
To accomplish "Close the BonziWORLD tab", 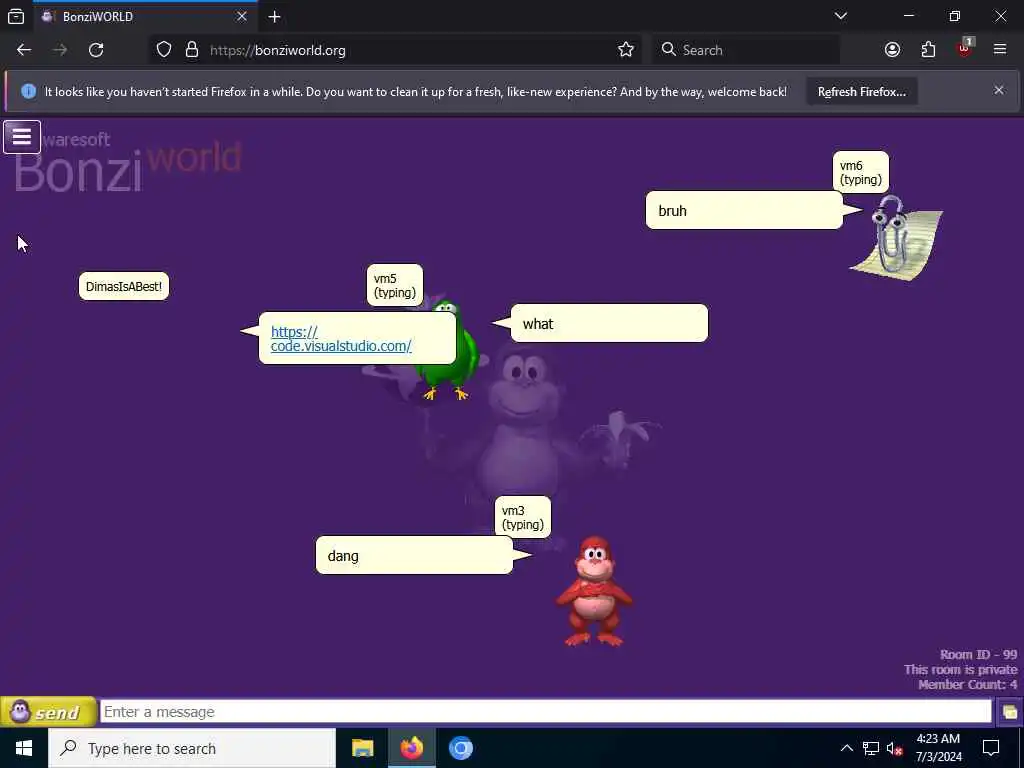I will (242, 17).
